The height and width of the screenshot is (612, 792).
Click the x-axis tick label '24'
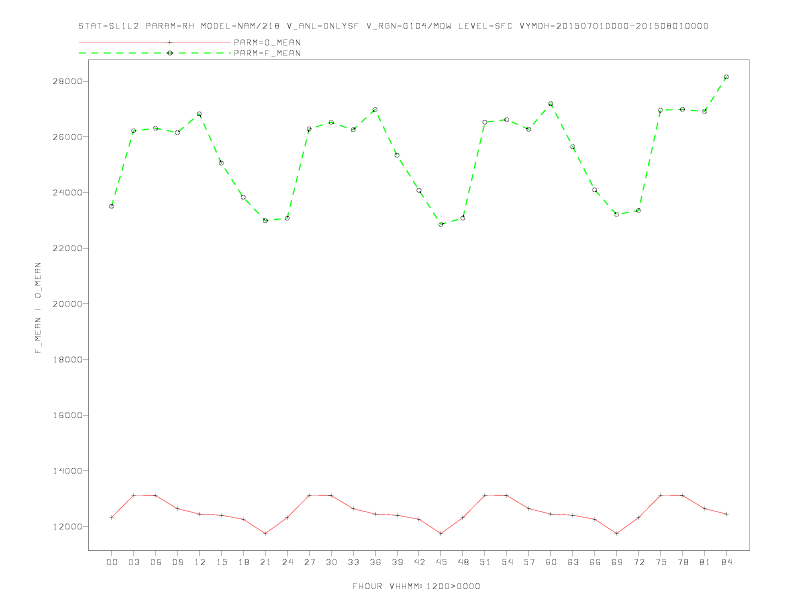[287, 562]
